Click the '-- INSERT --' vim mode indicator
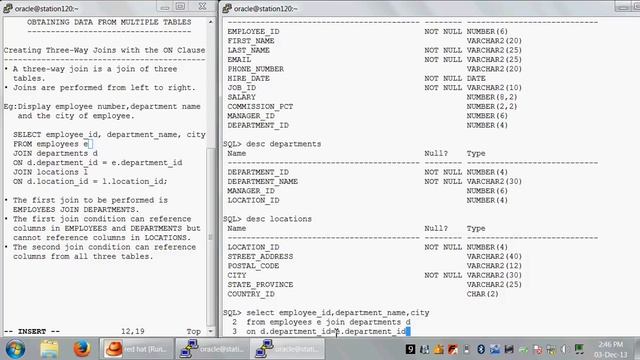Viewport: 640px width, 360px height. [x=32, y=331]
